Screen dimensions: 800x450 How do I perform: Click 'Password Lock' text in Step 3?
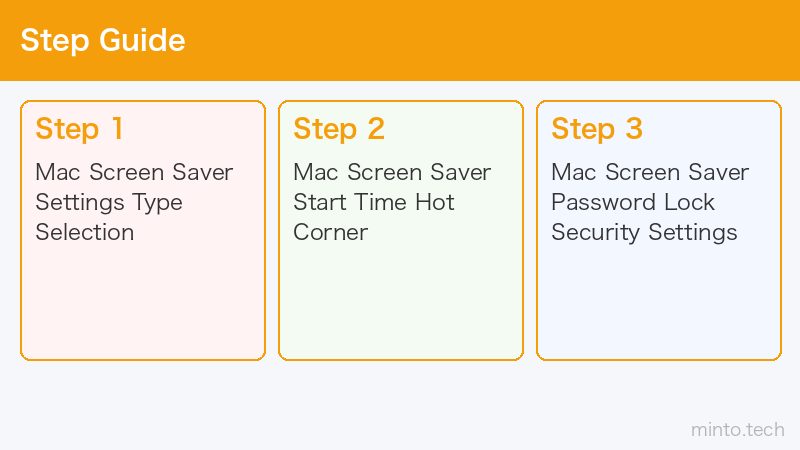(633, 202)
